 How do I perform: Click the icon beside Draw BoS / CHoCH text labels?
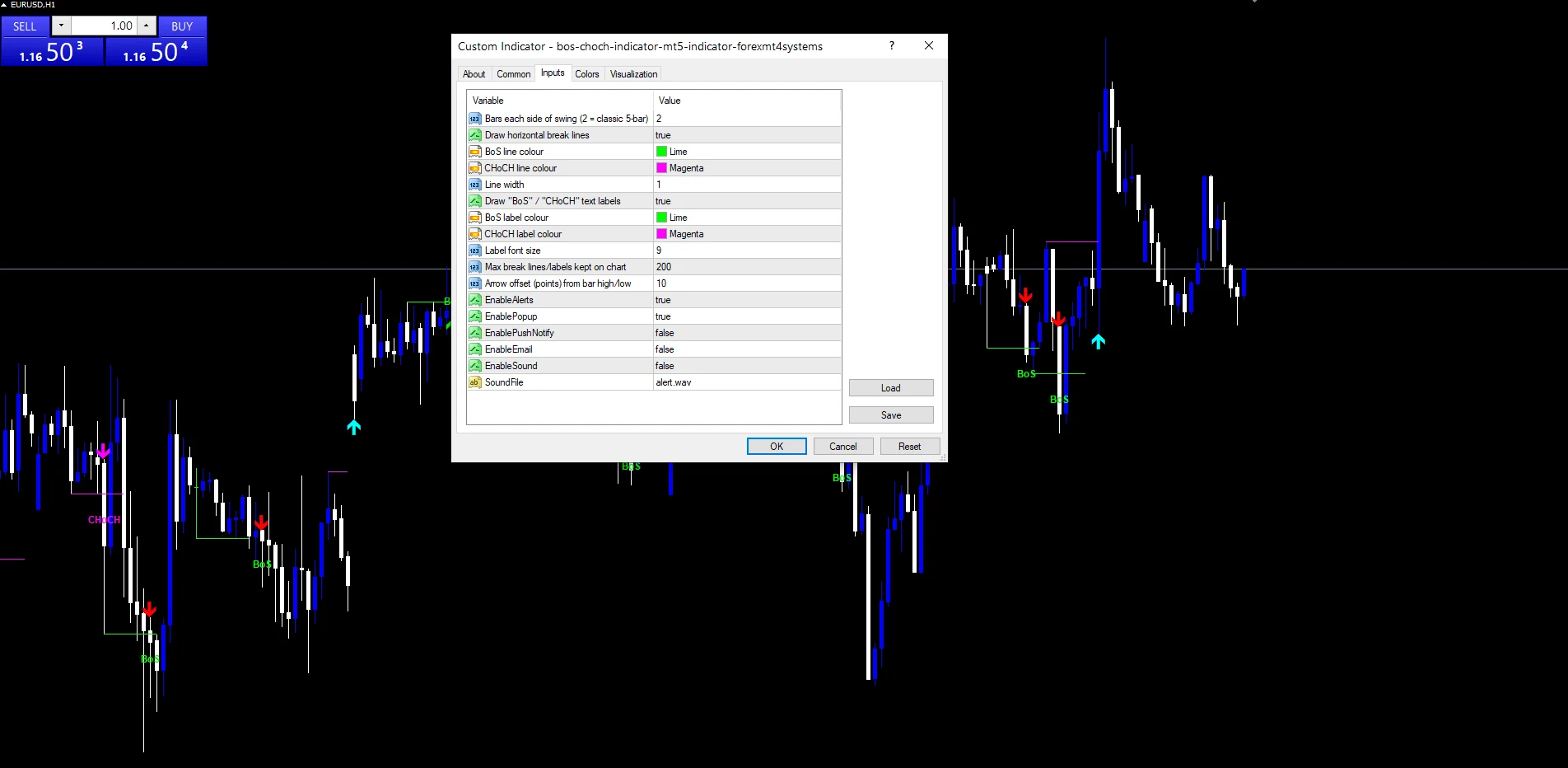pos(474,201)
